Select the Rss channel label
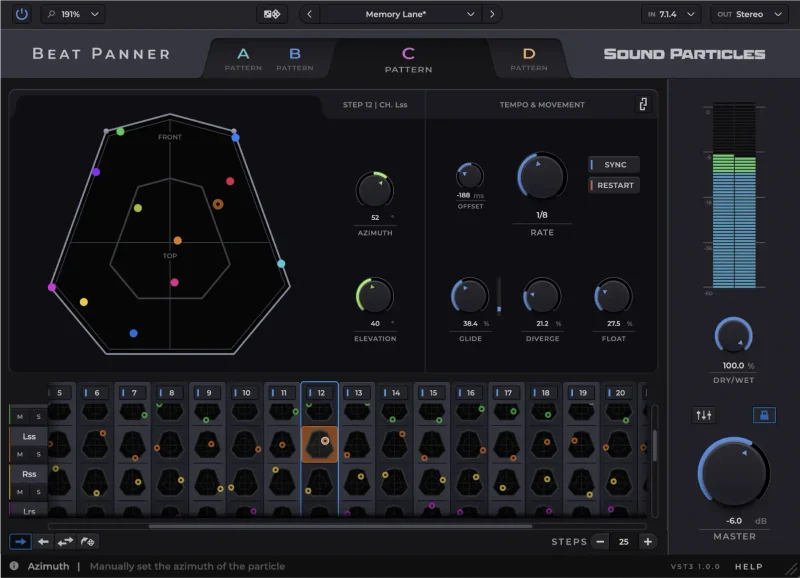This screenshot has height=578, width=800. coord(29,474)
